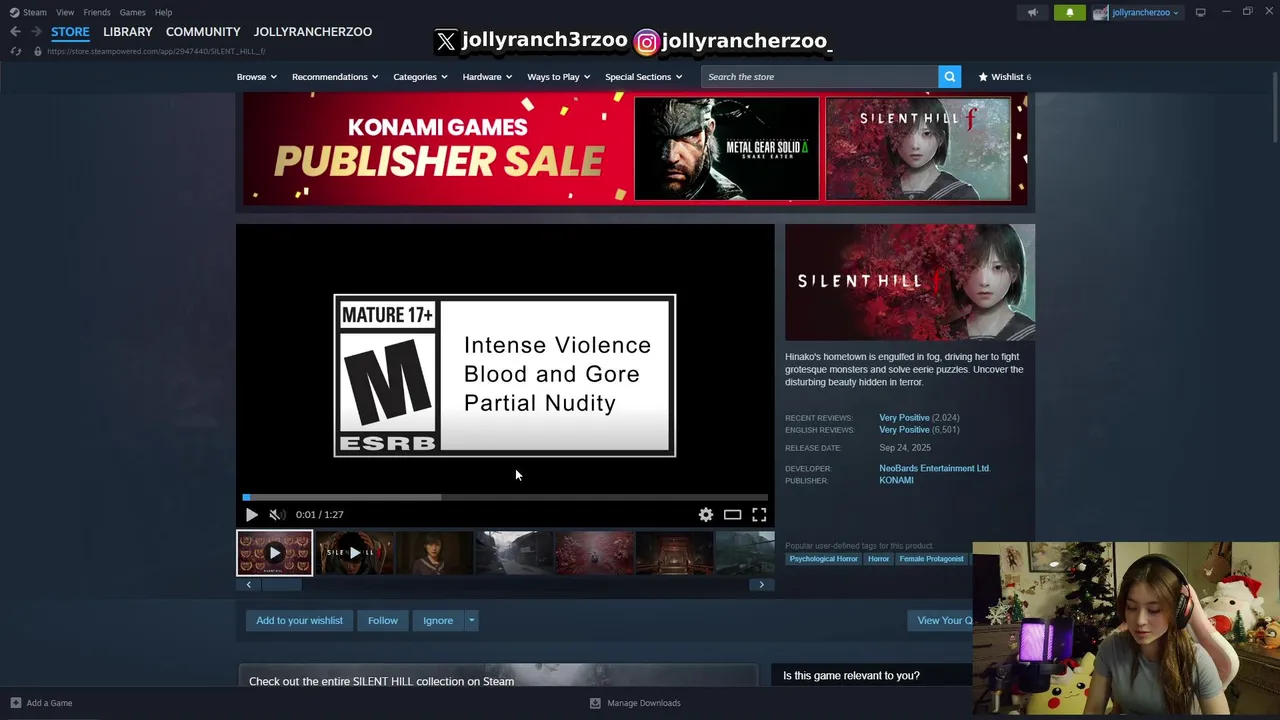
Task: Open the Help menu
Action: tap(163, 12)
